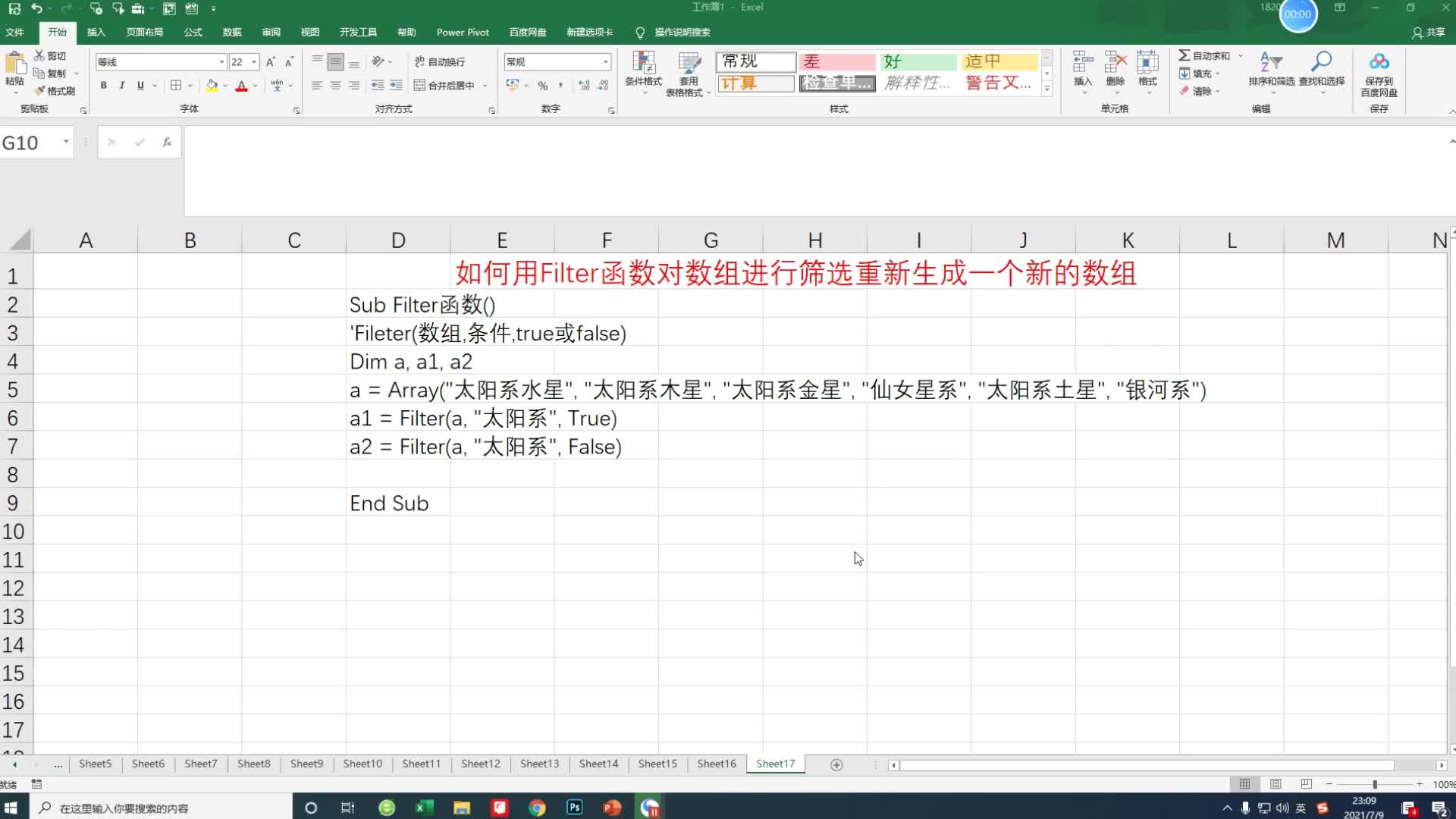The width and height of the screenshot is (1456, 819).
Task: Open Format as Table icon
Action: (x=689, y=62)
